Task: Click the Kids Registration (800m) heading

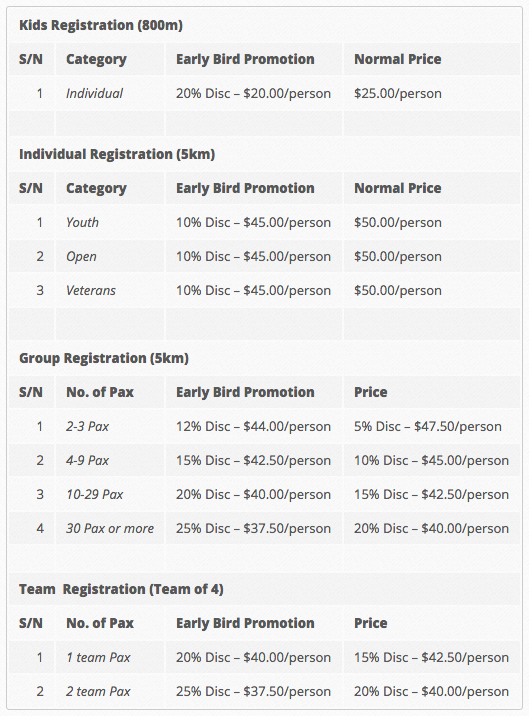Action: tap(101, 25)
